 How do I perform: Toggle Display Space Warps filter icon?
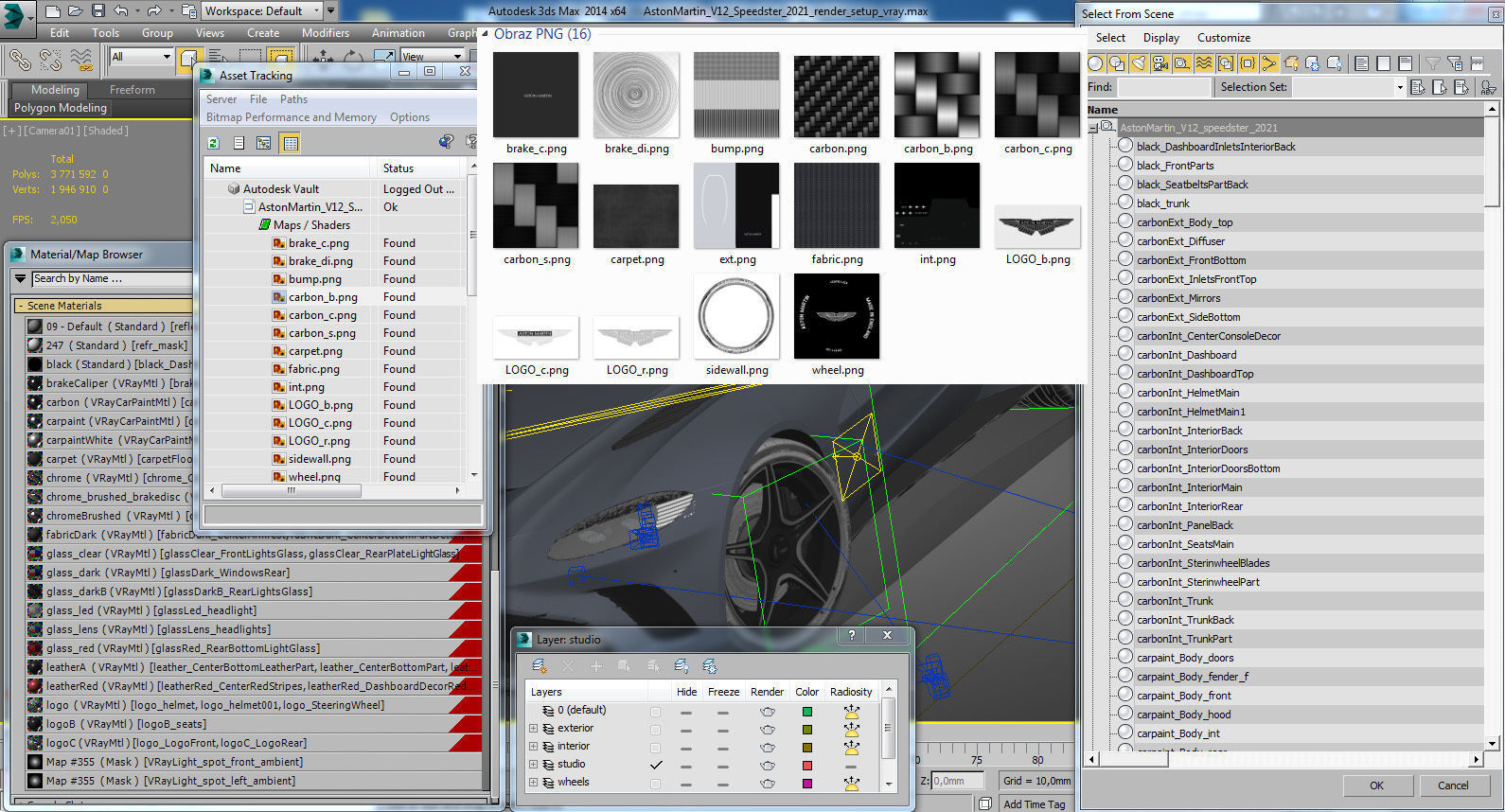(1204, 63)
